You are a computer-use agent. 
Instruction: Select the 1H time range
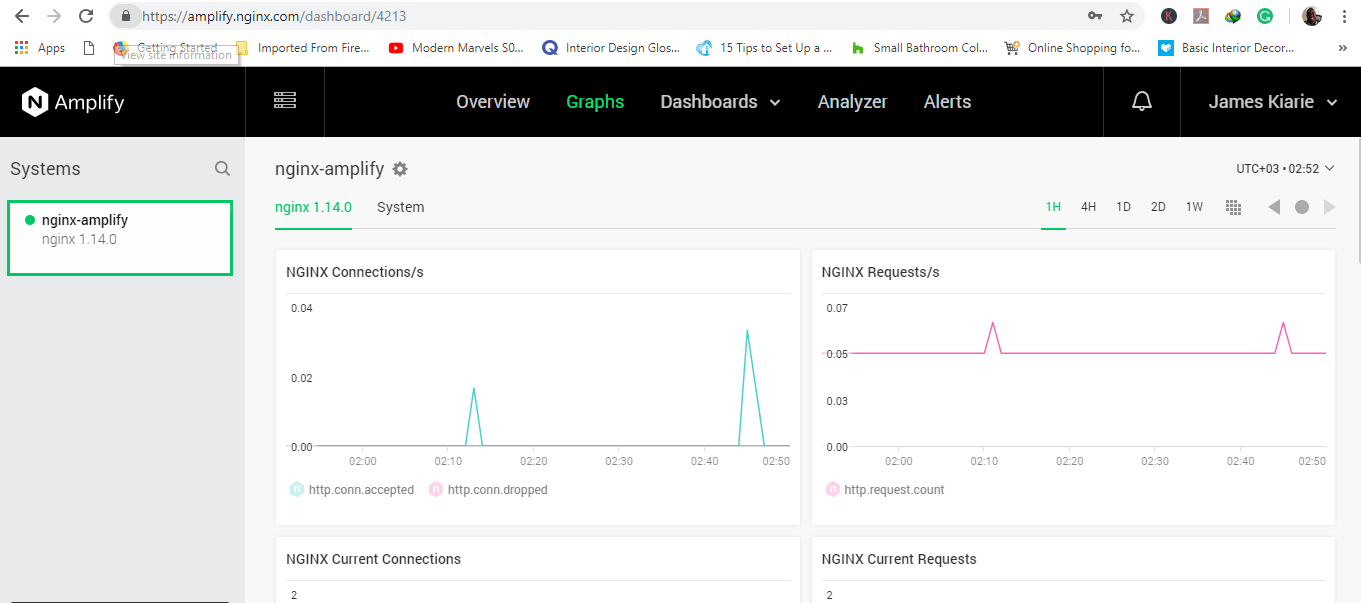tap(1053, 207)
